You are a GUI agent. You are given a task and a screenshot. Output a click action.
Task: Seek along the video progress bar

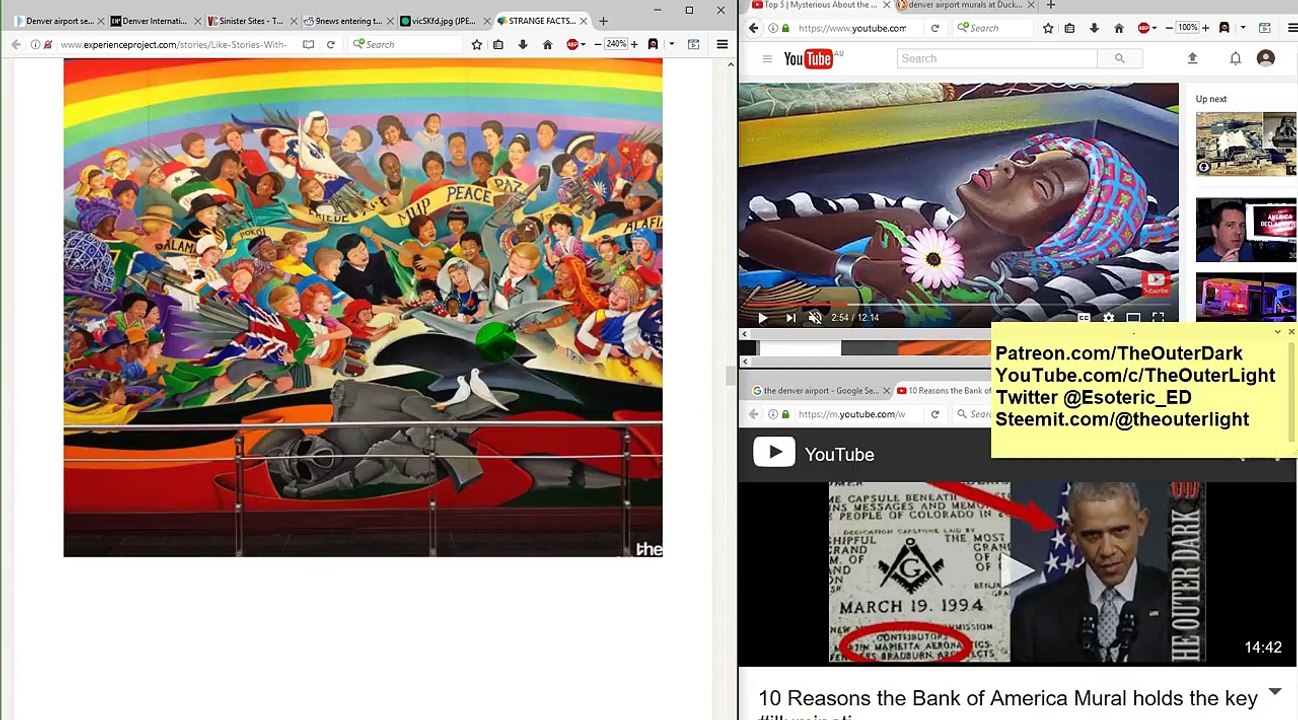pyautogui.click(x=958, y=304)
